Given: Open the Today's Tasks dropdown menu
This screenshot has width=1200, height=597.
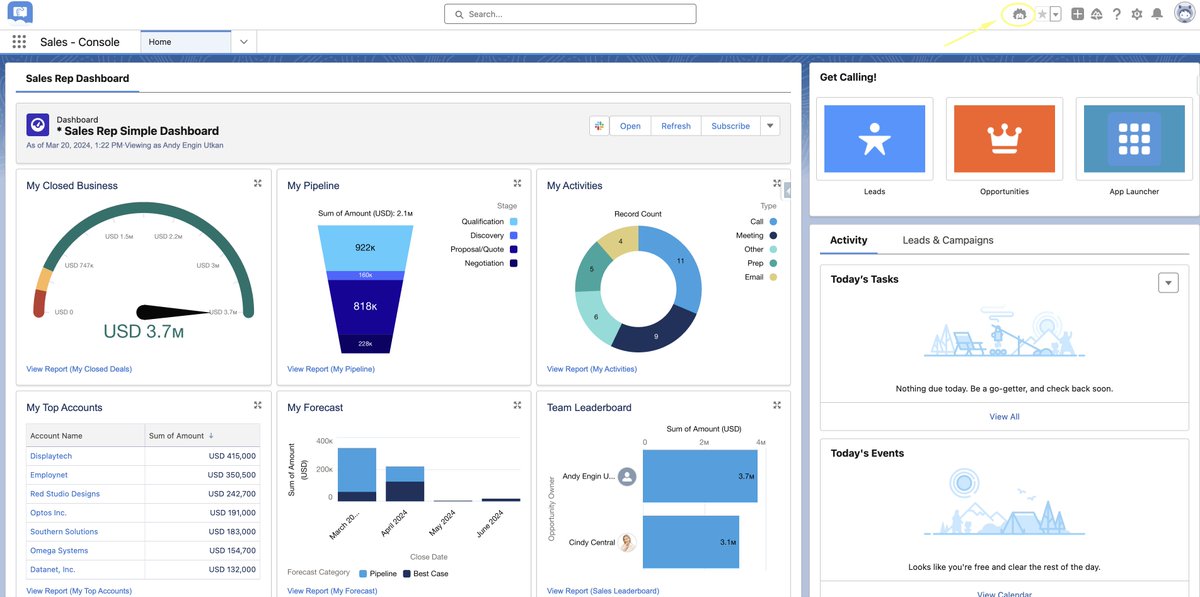Looking at the screenshot, I should coord(1168,281).
